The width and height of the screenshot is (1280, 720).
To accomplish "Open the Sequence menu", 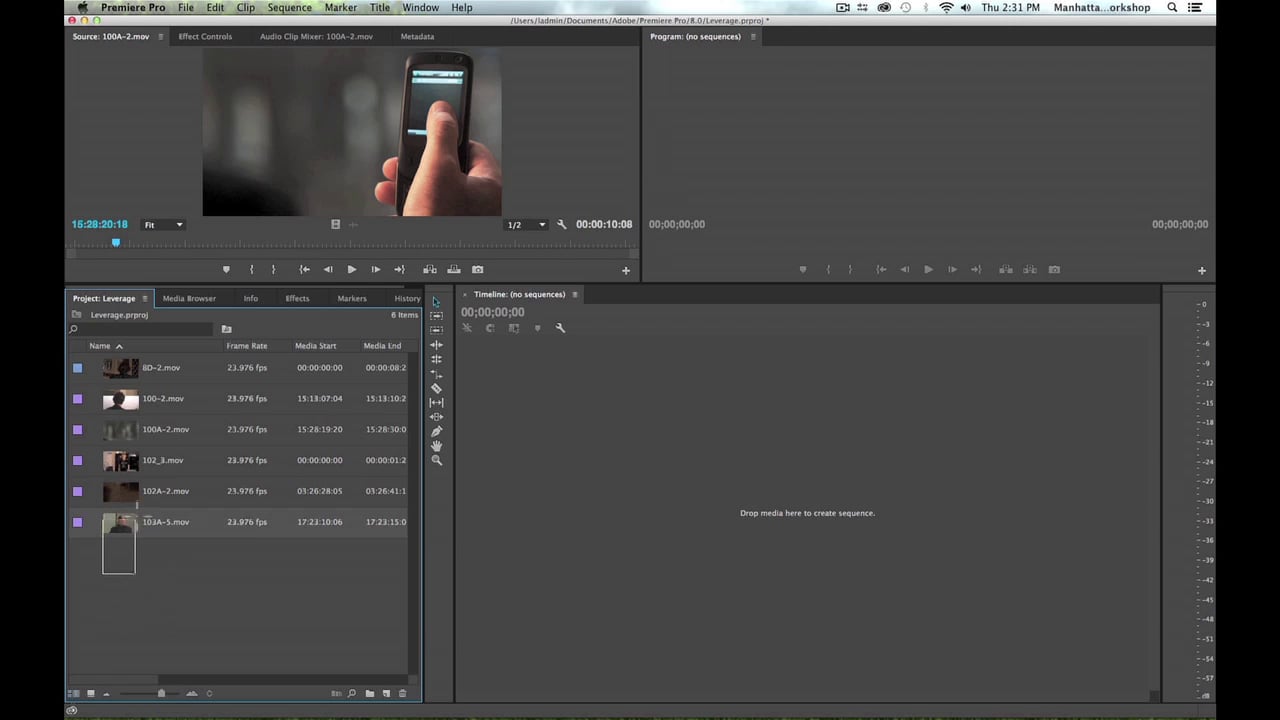I will coord(290,7).
